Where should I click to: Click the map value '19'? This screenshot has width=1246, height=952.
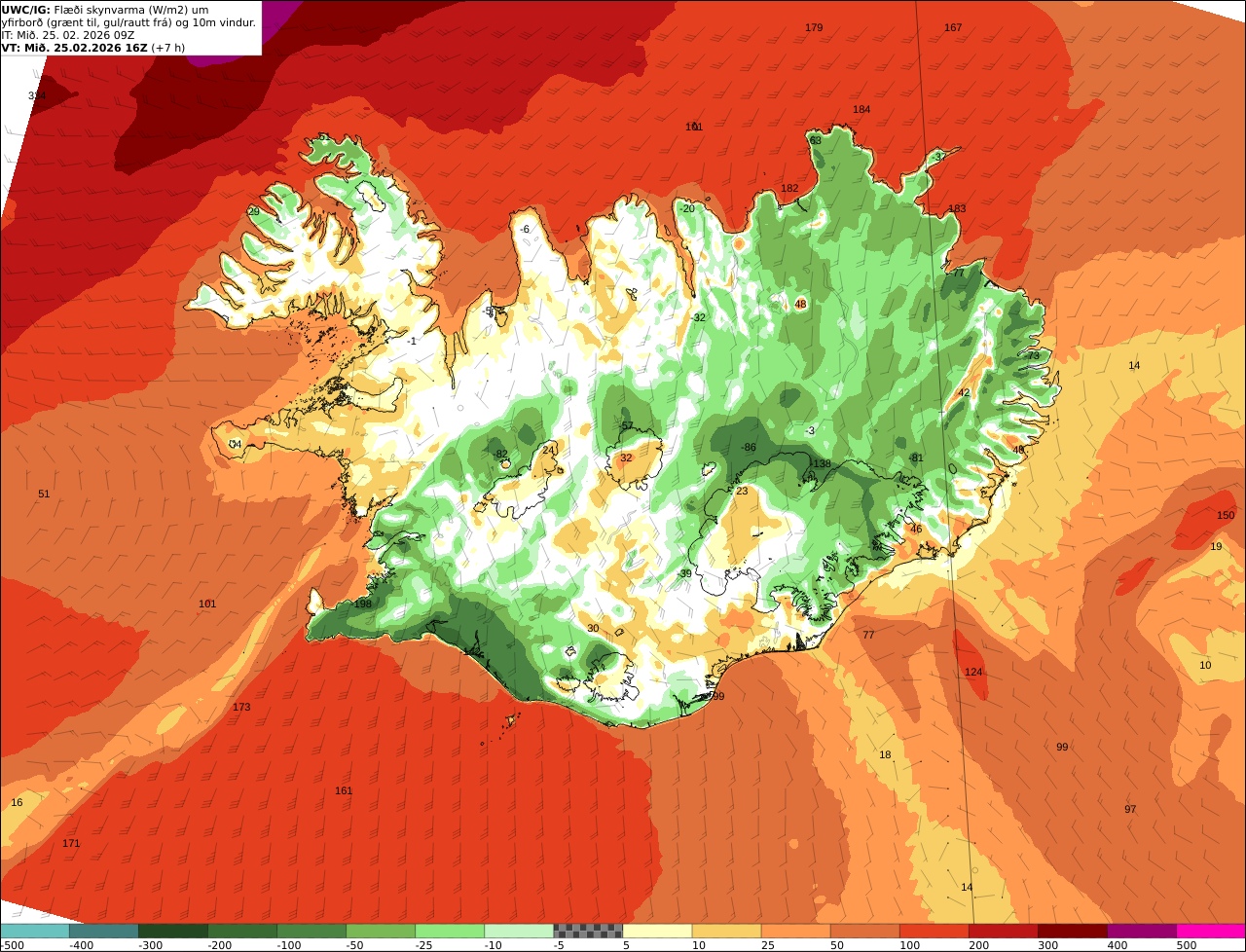pyautogui.click(x=1216, y=546)
